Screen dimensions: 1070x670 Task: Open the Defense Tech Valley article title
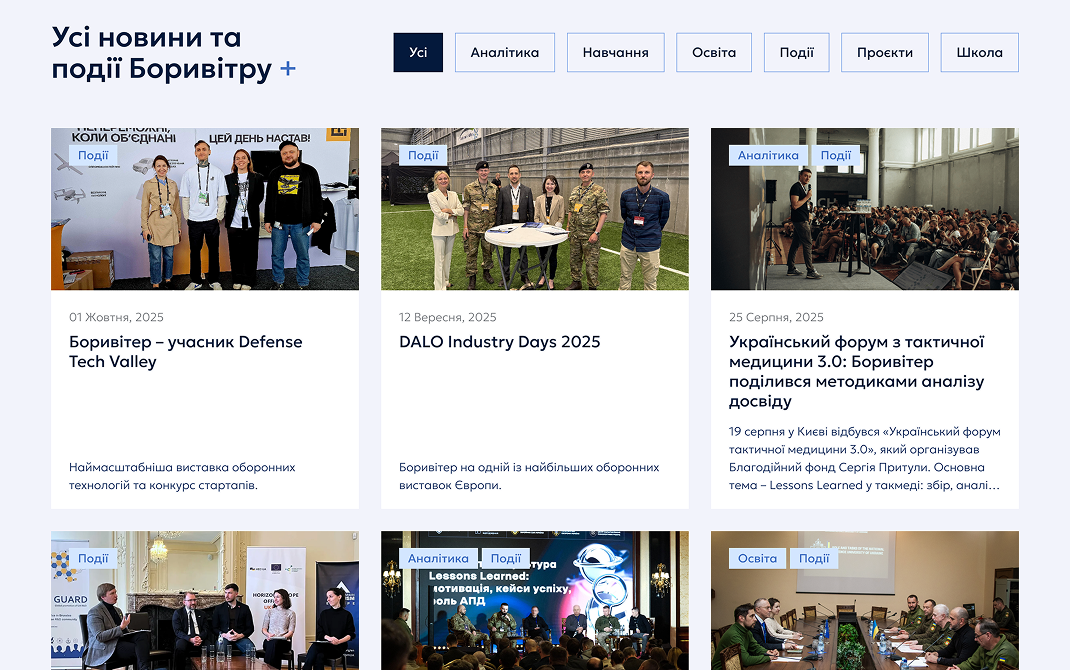tap(185, 352)
